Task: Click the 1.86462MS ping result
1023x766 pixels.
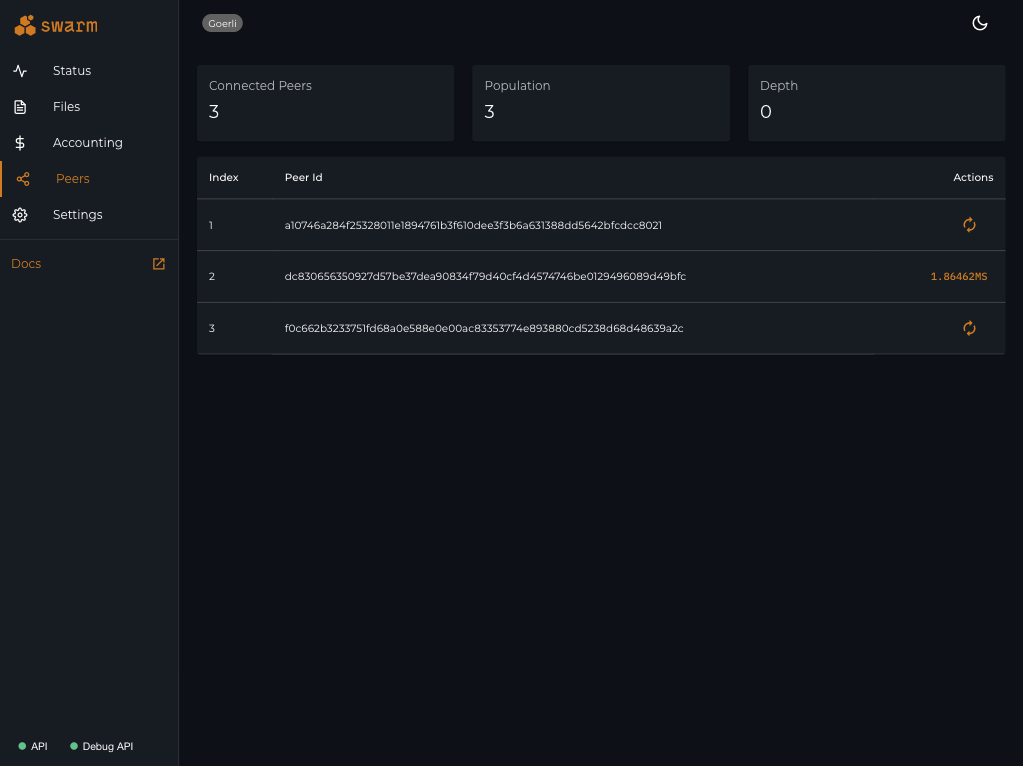Action: click(958, 277)
